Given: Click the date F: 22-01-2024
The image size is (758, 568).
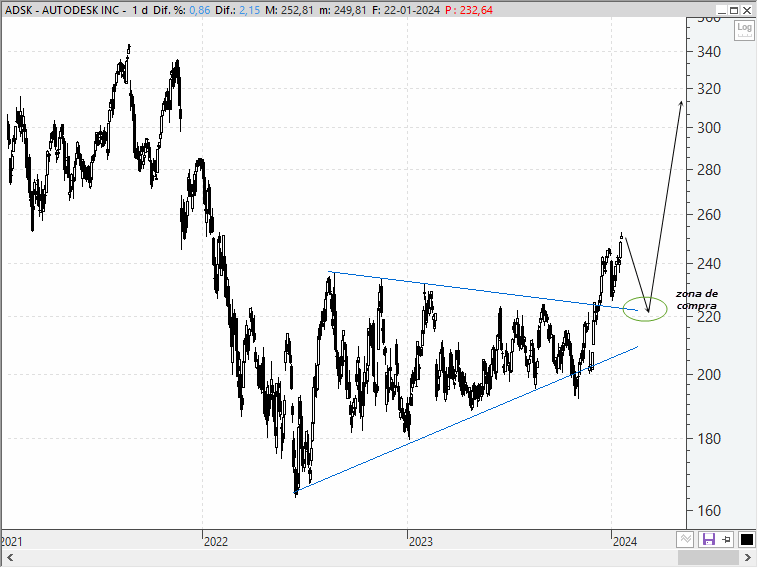Looking at the screenshot, I should 406,10.
